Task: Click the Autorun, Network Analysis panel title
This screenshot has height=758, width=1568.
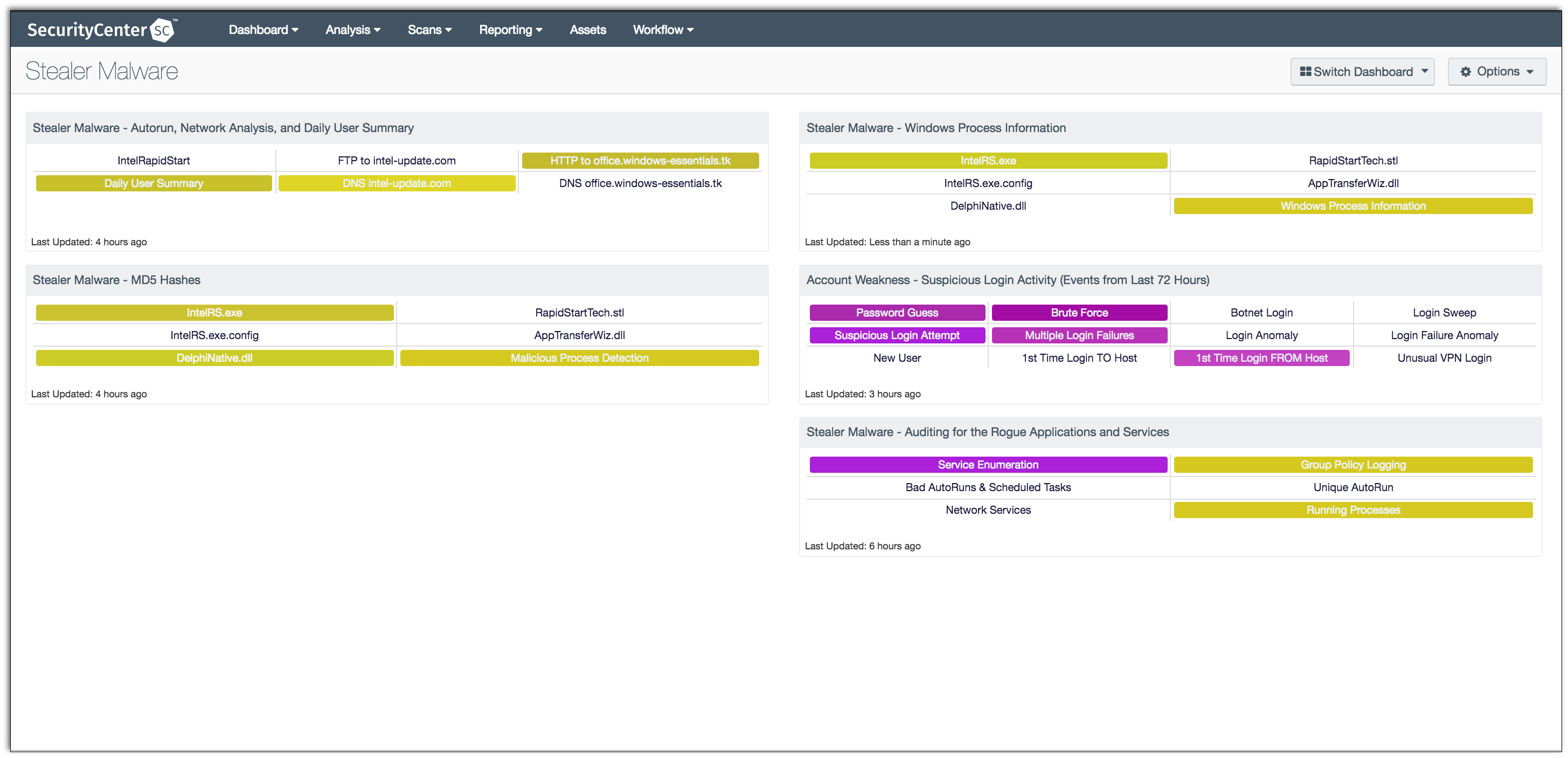Action: point(223,128)
